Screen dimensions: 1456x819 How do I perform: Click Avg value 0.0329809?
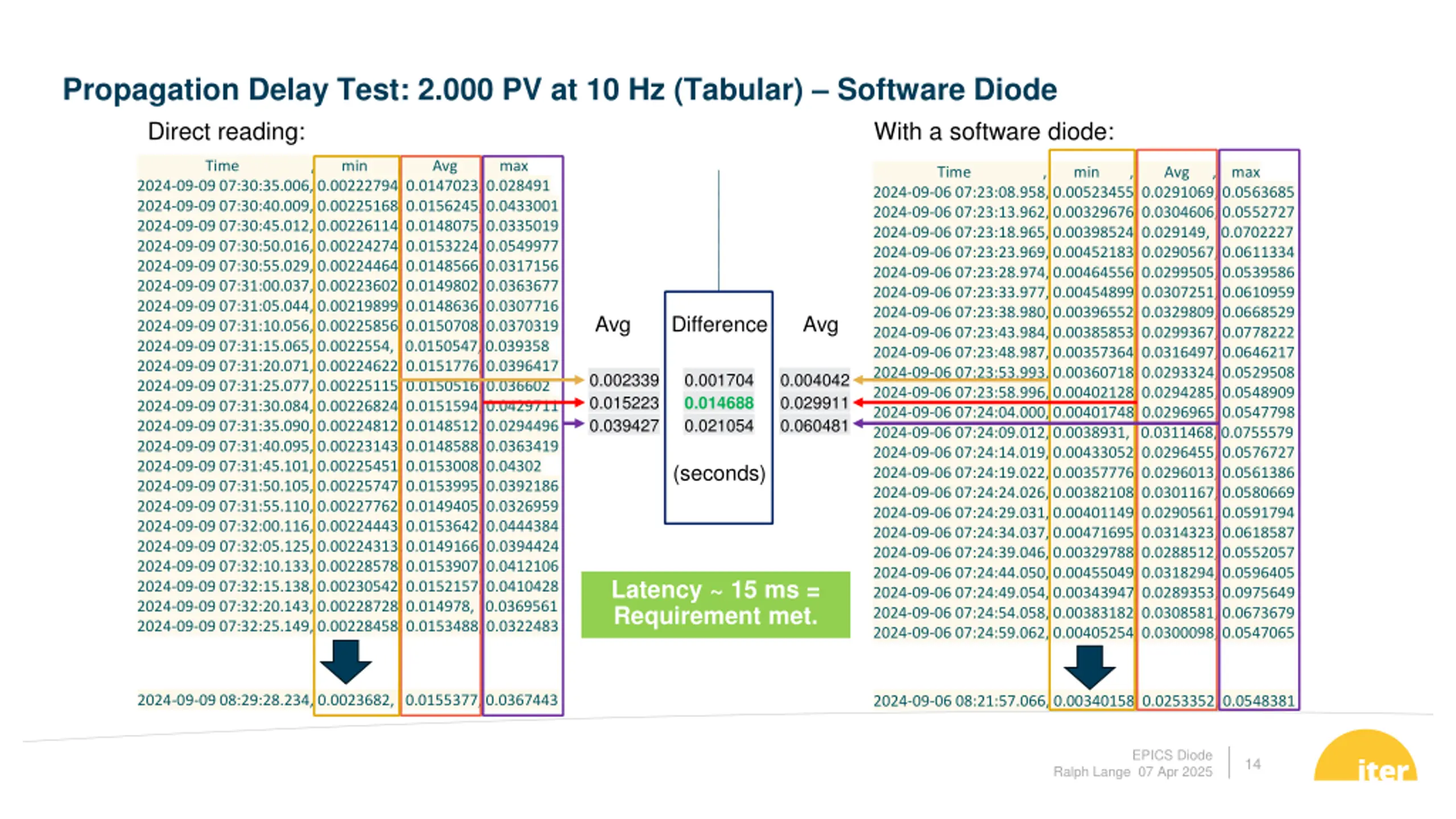(x=1177, y=312)
